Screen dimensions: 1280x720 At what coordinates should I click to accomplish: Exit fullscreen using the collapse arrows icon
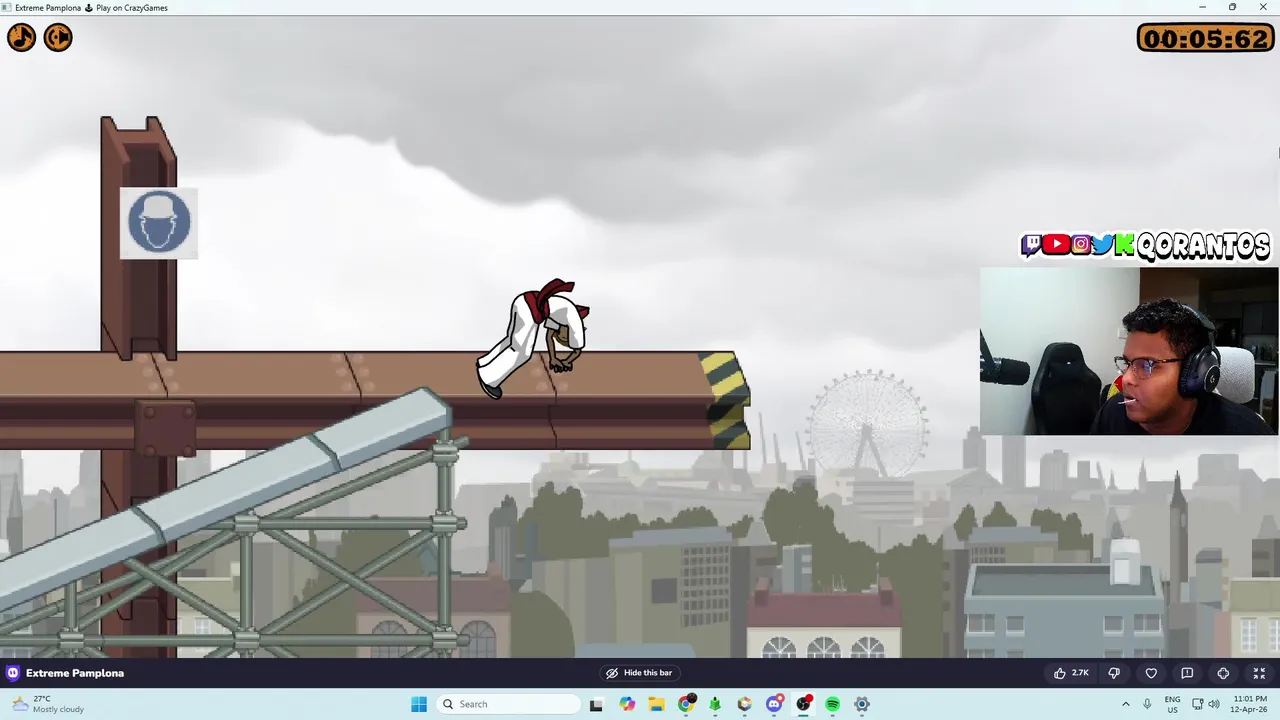1259,673
